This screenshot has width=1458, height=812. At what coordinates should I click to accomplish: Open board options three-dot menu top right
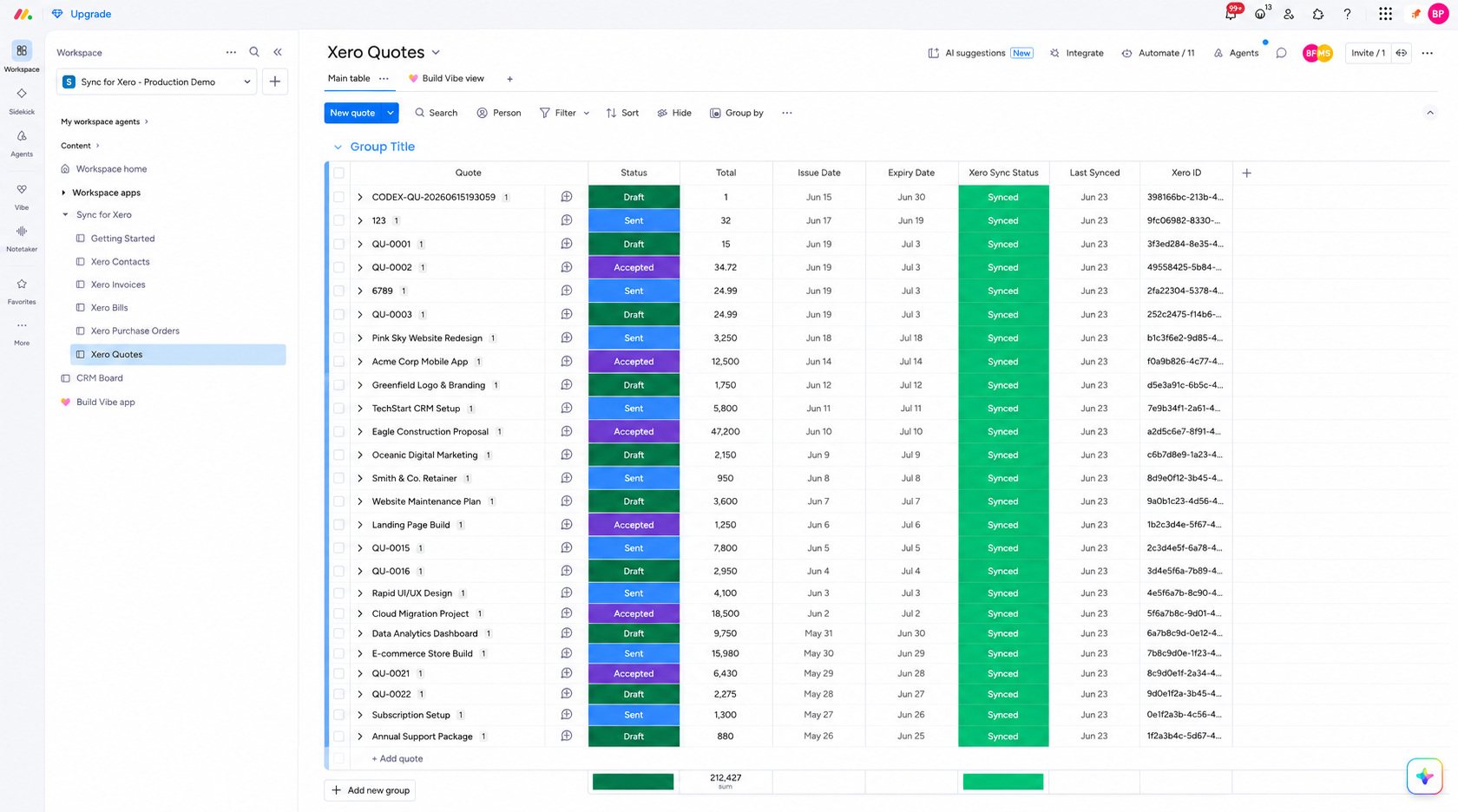coord(1428,53)
